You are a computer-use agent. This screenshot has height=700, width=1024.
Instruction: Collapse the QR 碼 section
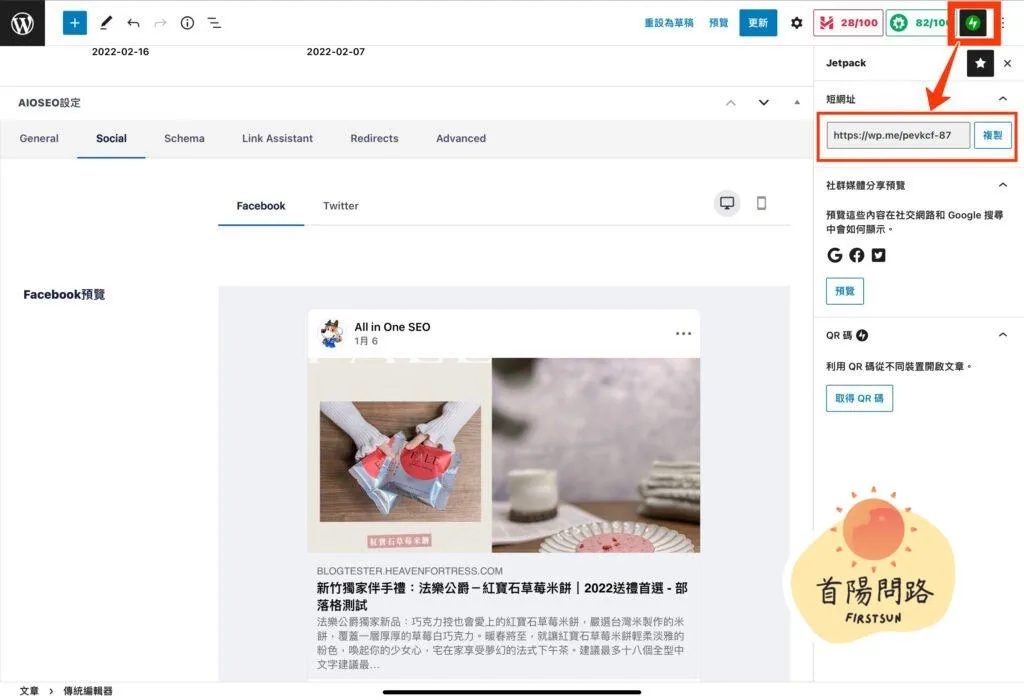tap(1003, 335)
